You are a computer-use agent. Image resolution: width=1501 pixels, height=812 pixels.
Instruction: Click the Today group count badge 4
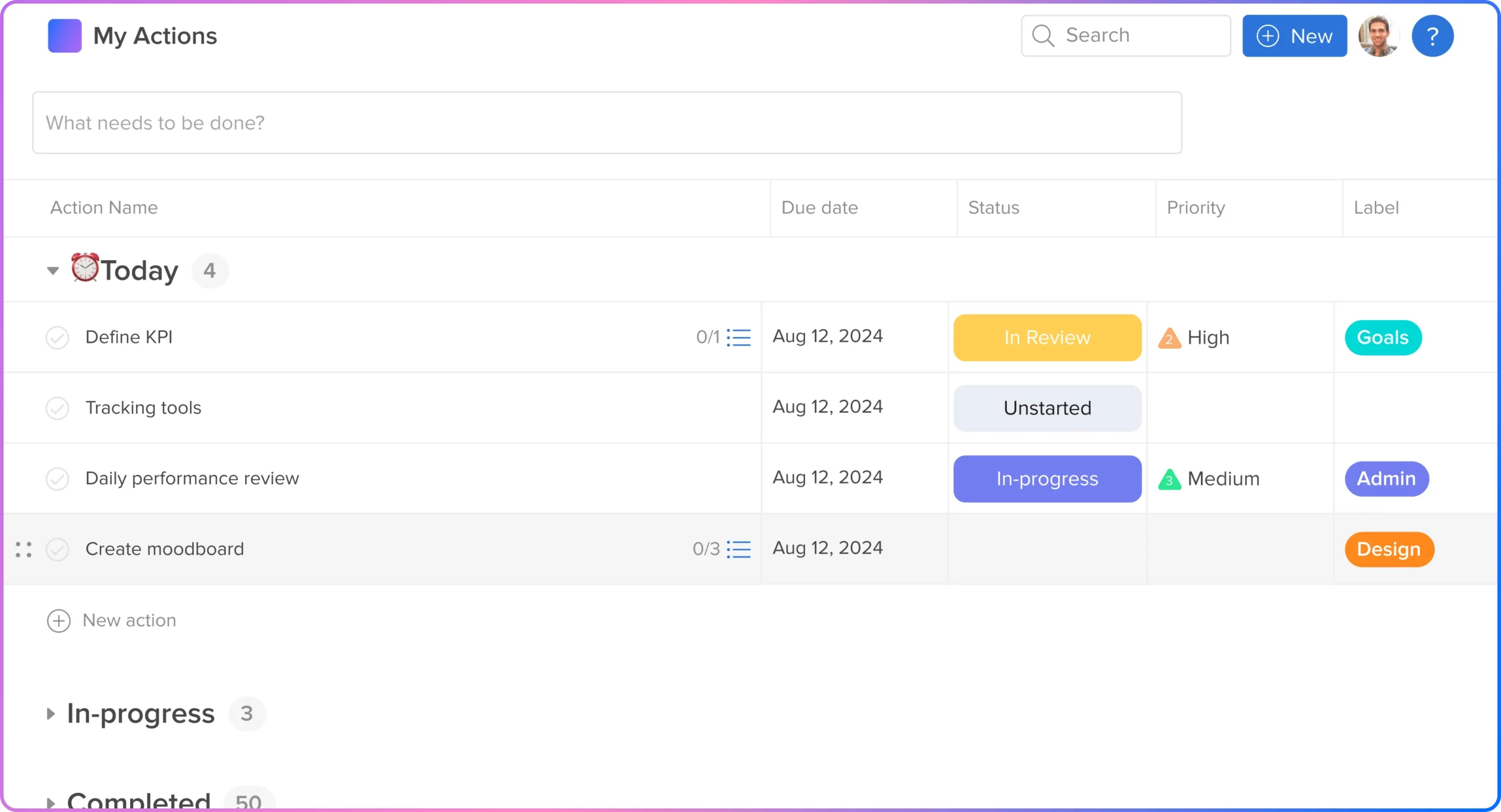coord(210,271)
